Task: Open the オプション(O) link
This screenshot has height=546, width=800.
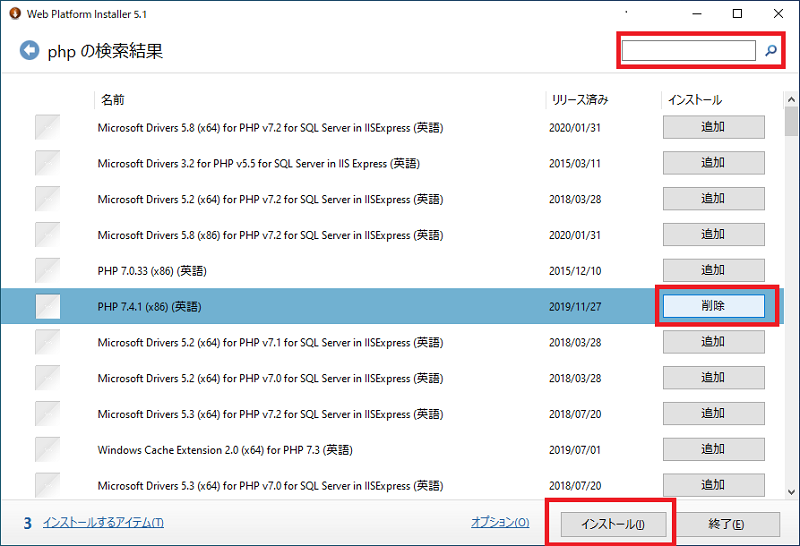Action: tap(500, 522)
